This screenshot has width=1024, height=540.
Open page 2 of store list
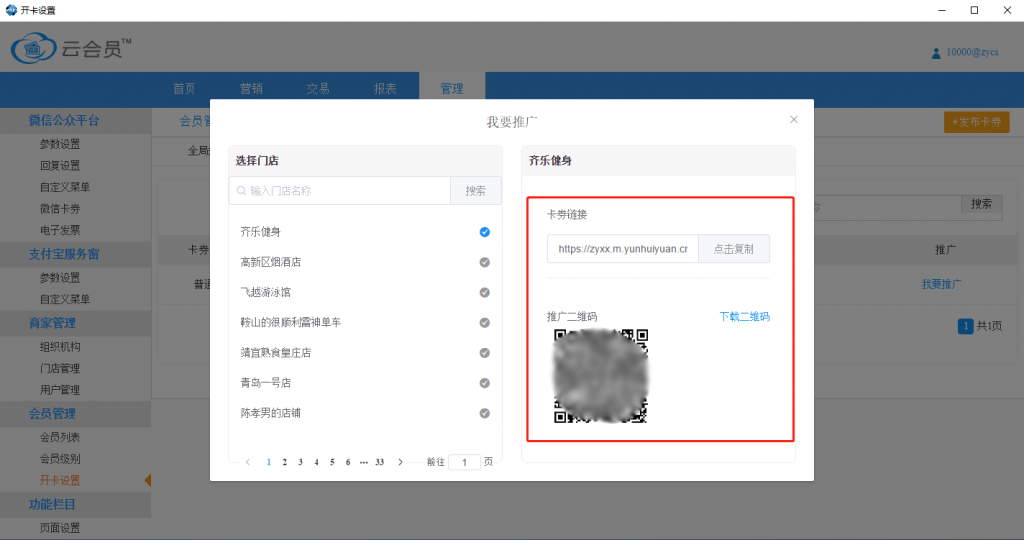pyautogui.click(x=285, y=462)
